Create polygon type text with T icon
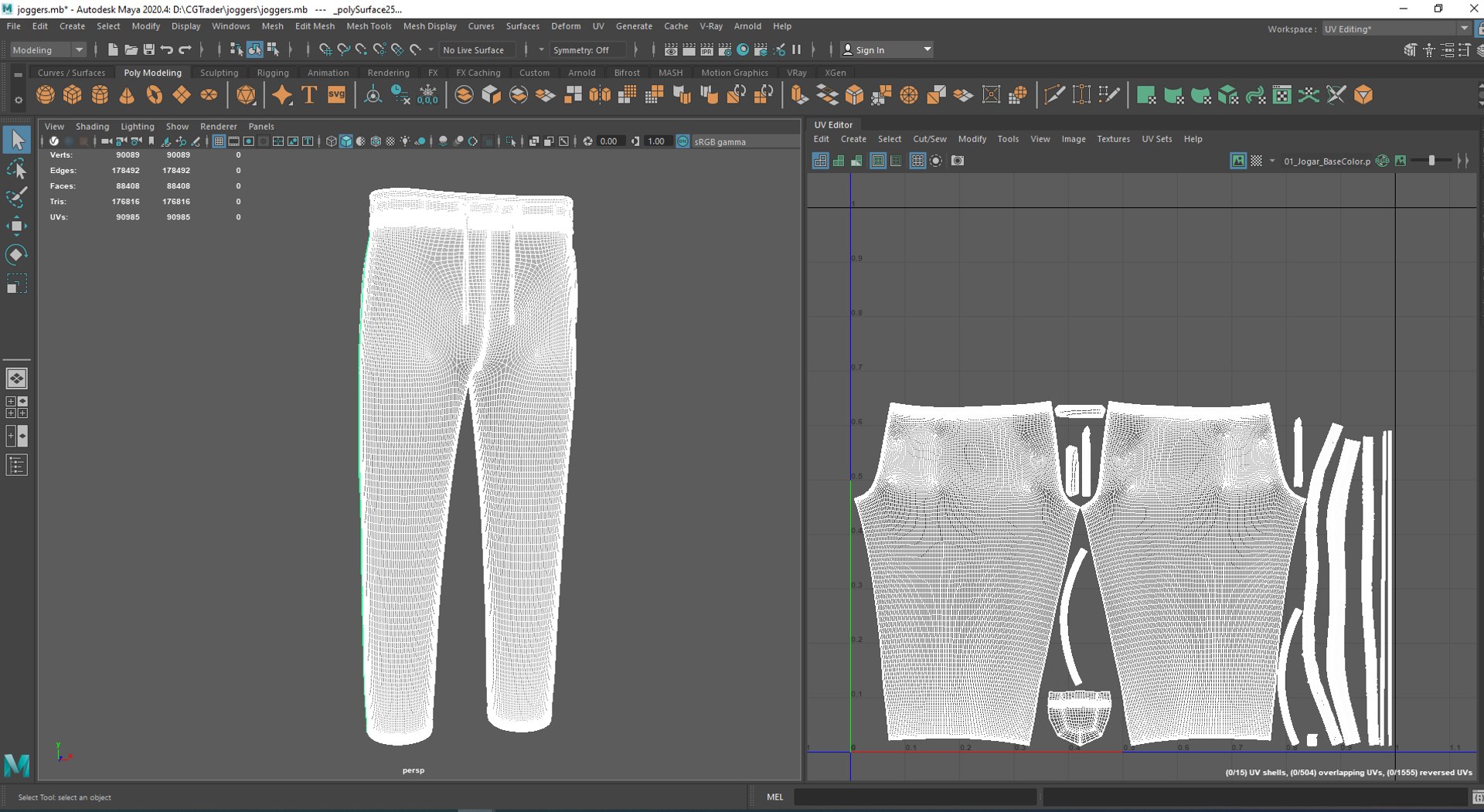This screenshot has width=1484, height=812. click(x=309, y=95)
